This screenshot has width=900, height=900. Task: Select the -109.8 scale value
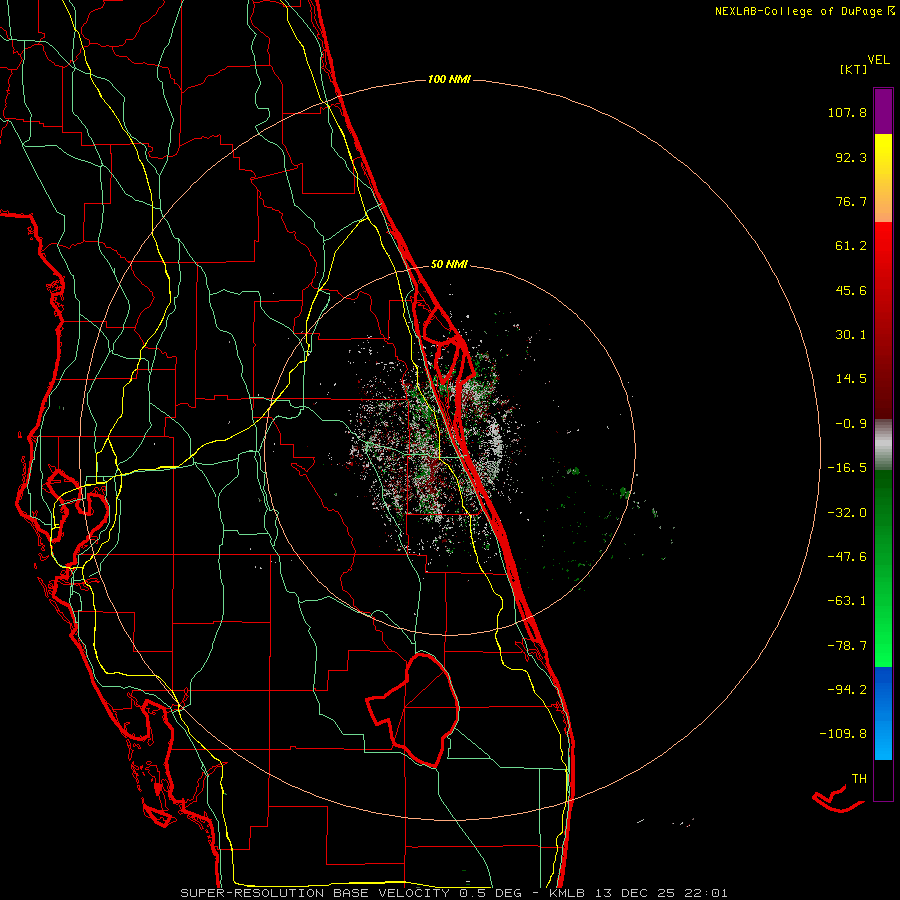(x=843, y=734)
